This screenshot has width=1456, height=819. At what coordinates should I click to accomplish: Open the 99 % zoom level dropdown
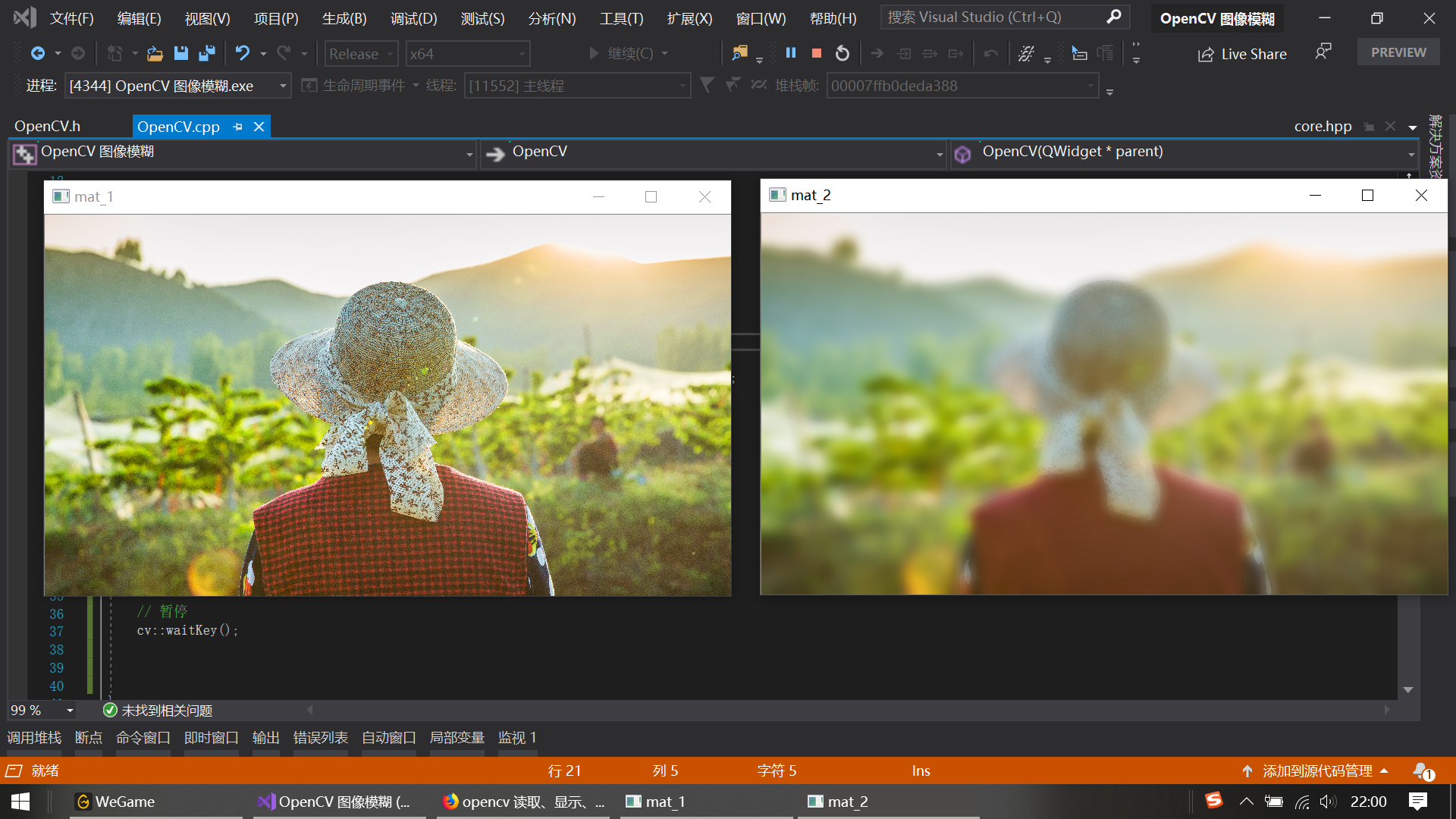tap(70, 711)
